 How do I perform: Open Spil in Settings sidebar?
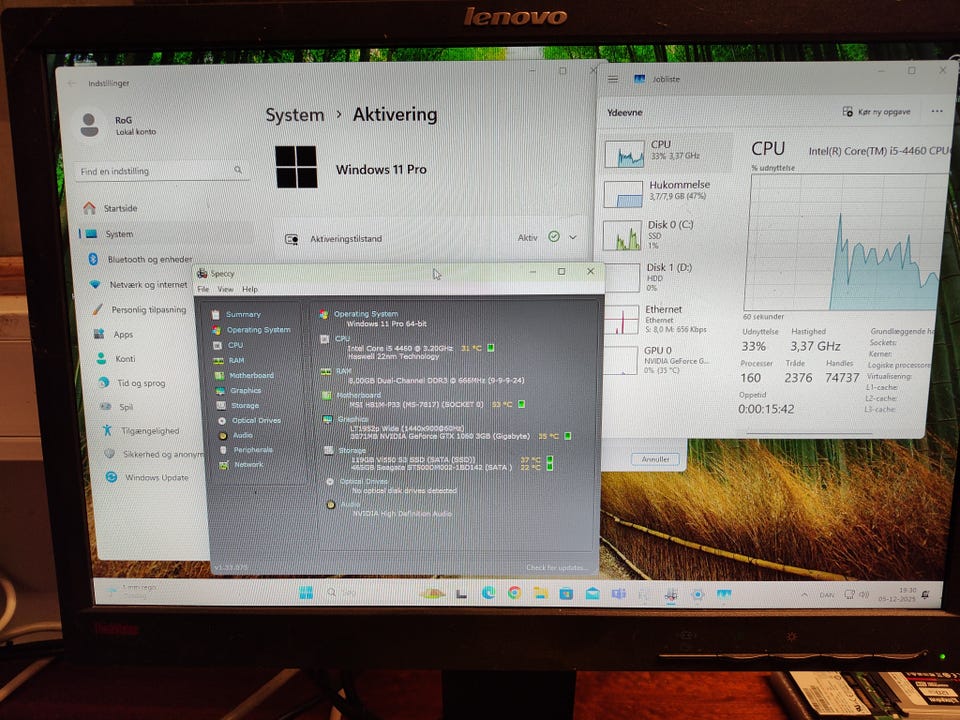[x=126, y=407]
